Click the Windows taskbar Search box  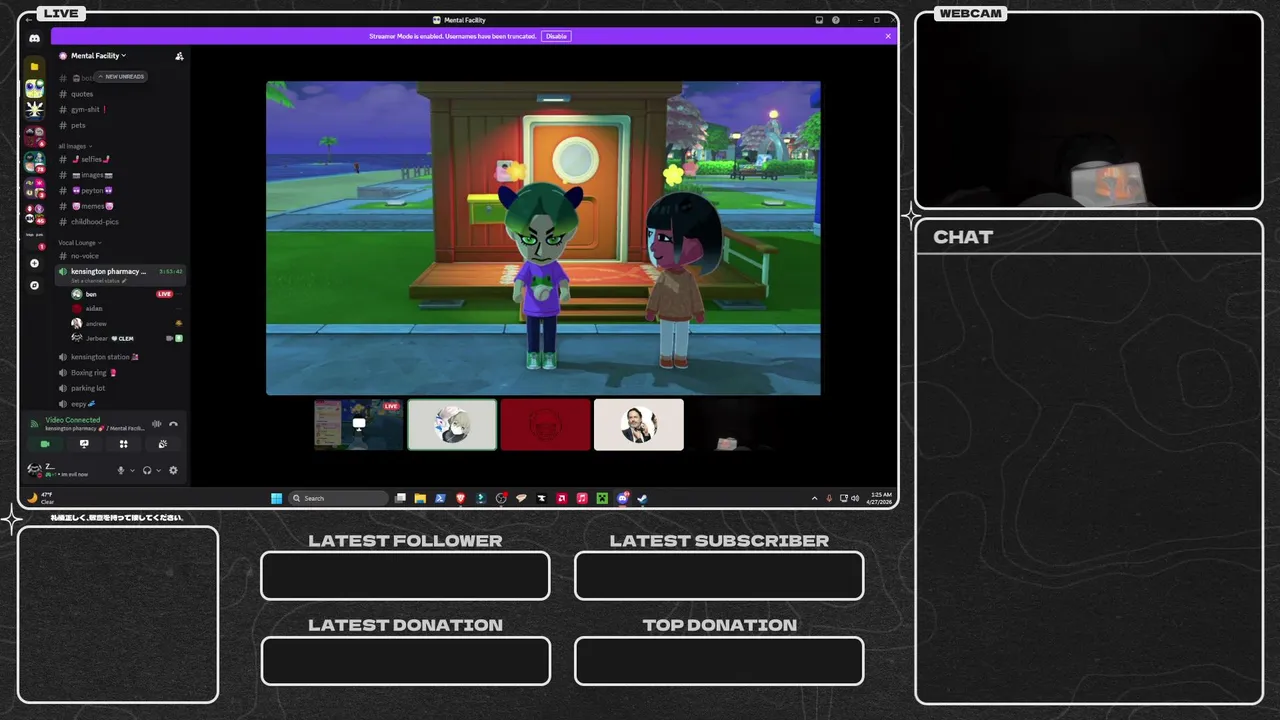click(x=338, y=498)
